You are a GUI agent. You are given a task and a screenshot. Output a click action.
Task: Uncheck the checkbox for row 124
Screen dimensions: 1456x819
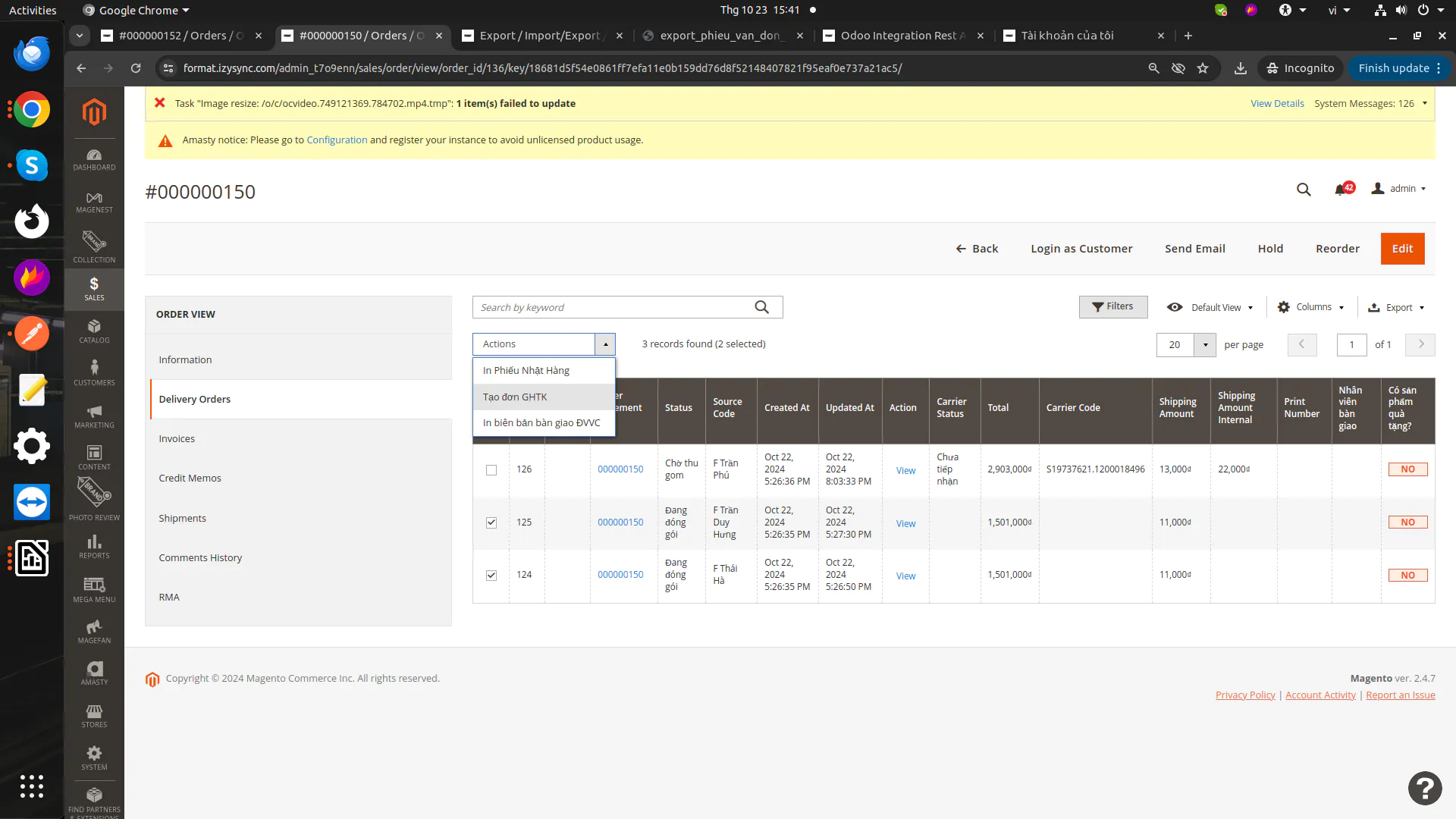[491, 576]
